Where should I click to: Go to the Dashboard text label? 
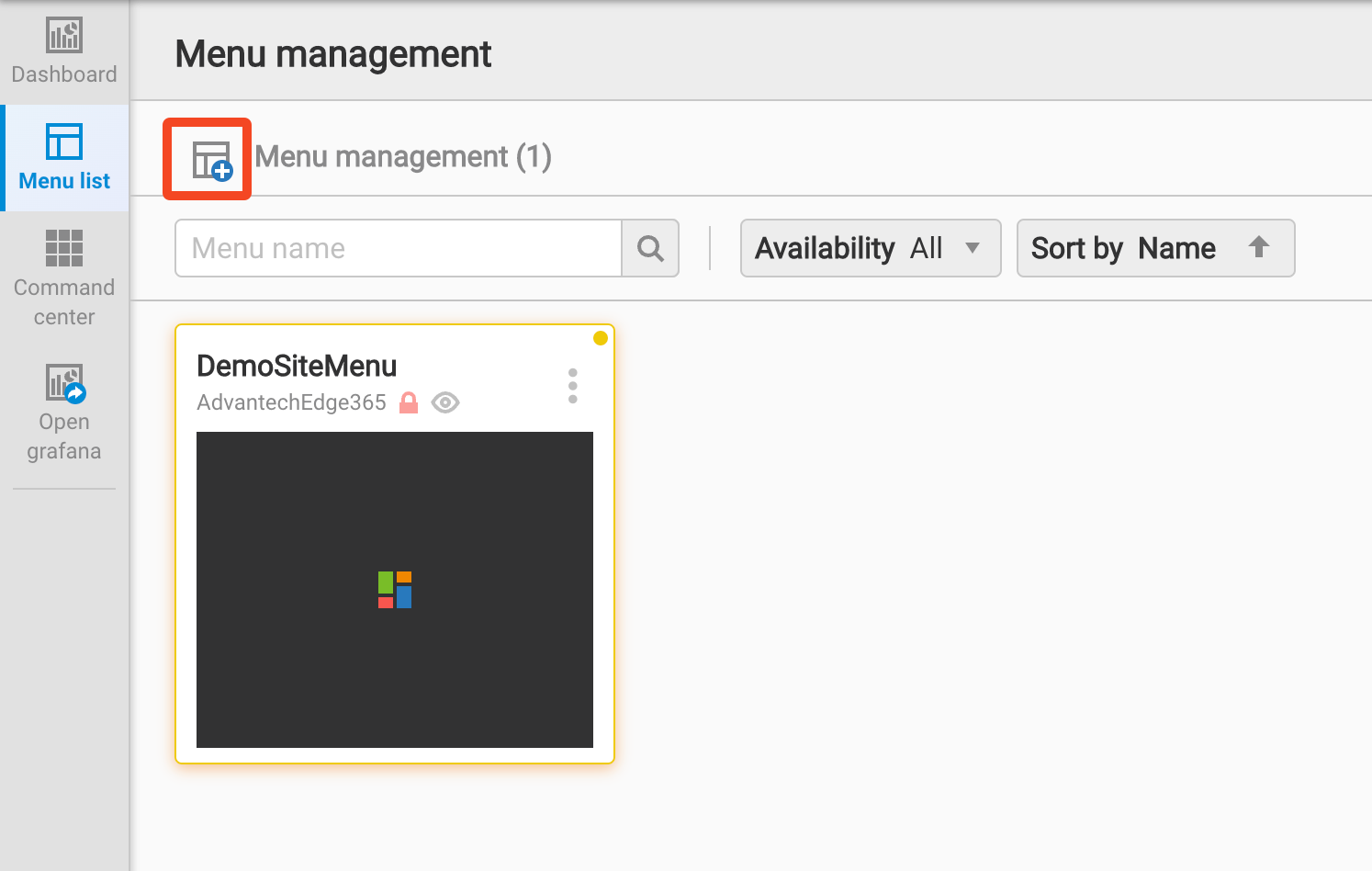(x=64, y=74)
